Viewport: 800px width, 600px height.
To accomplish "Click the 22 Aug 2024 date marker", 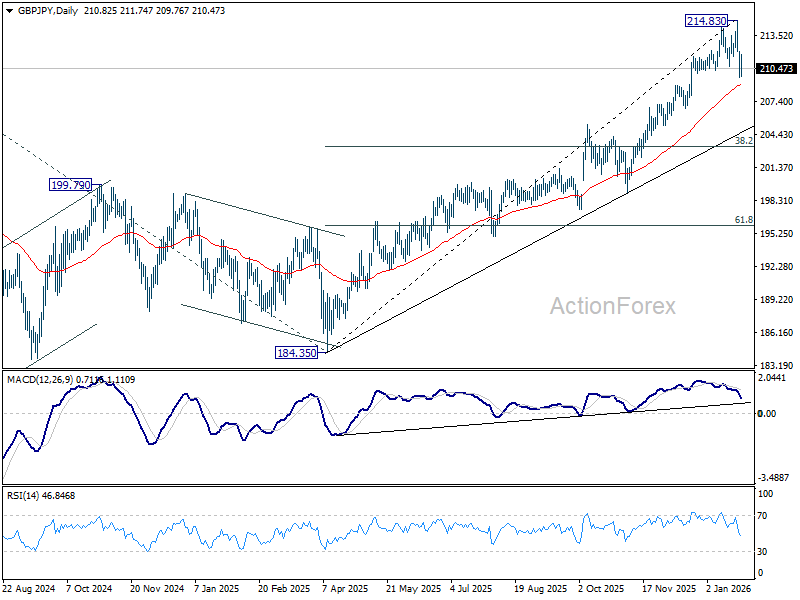I will click(30, 590).
